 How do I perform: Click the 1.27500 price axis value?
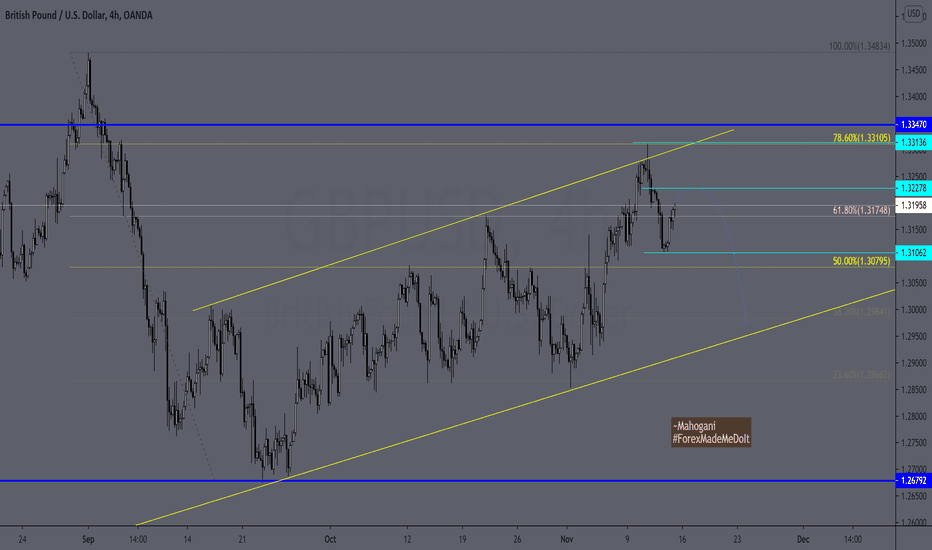(x=914, y=443)
